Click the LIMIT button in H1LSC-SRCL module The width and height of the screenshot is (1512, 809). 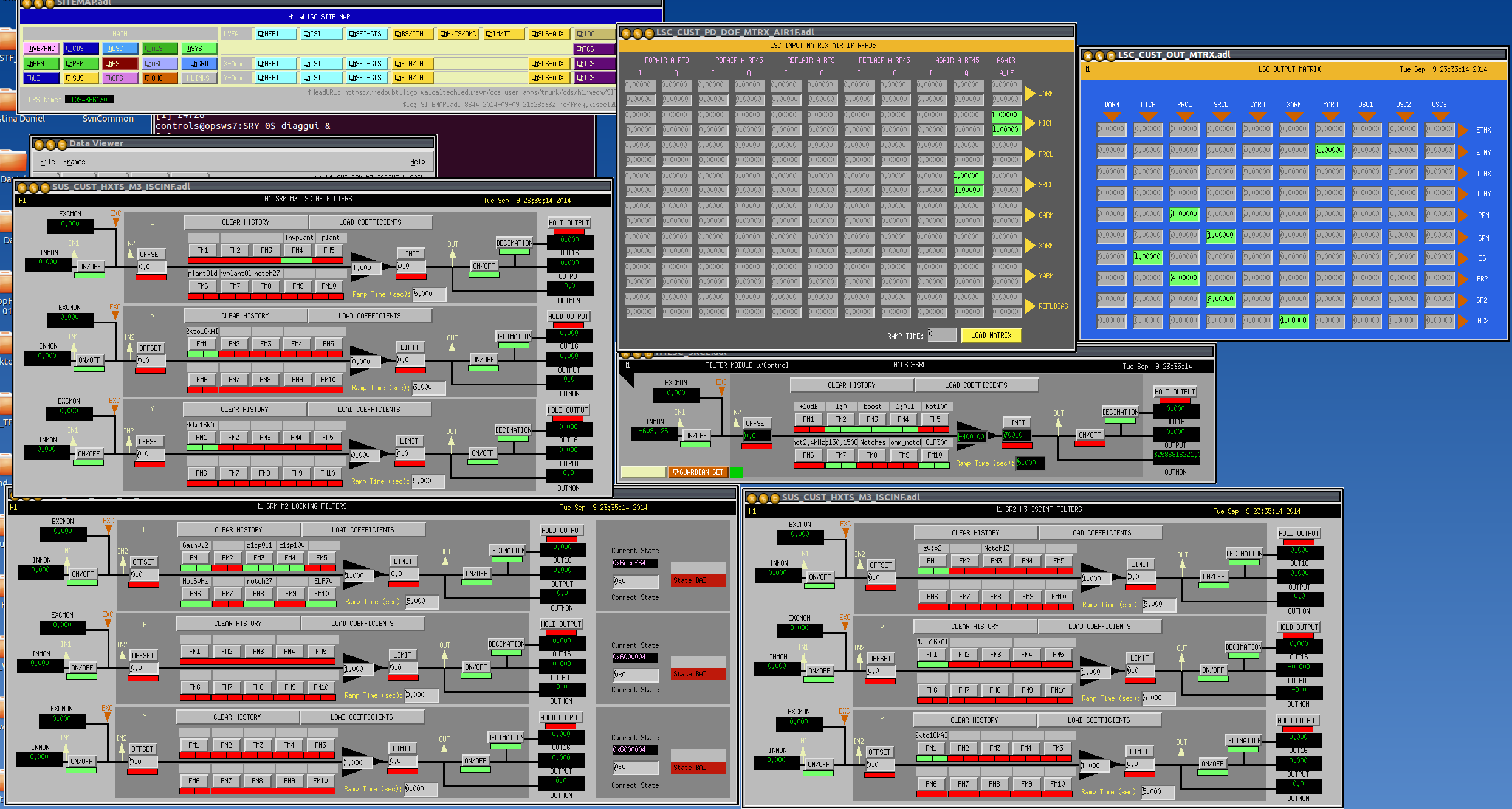tap(1016, 423)
